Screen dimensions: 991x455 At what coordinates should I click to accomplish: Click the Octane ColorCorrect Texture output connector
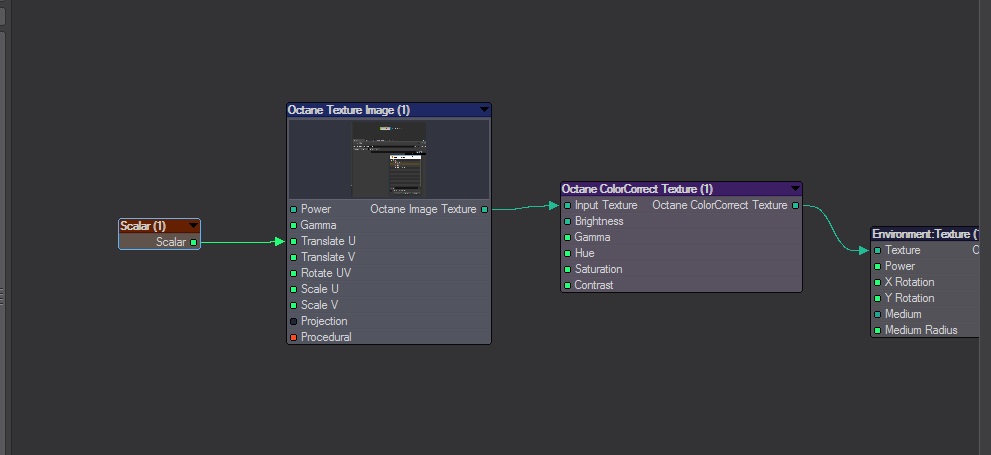pyautogui.click(x=795, y=205)
